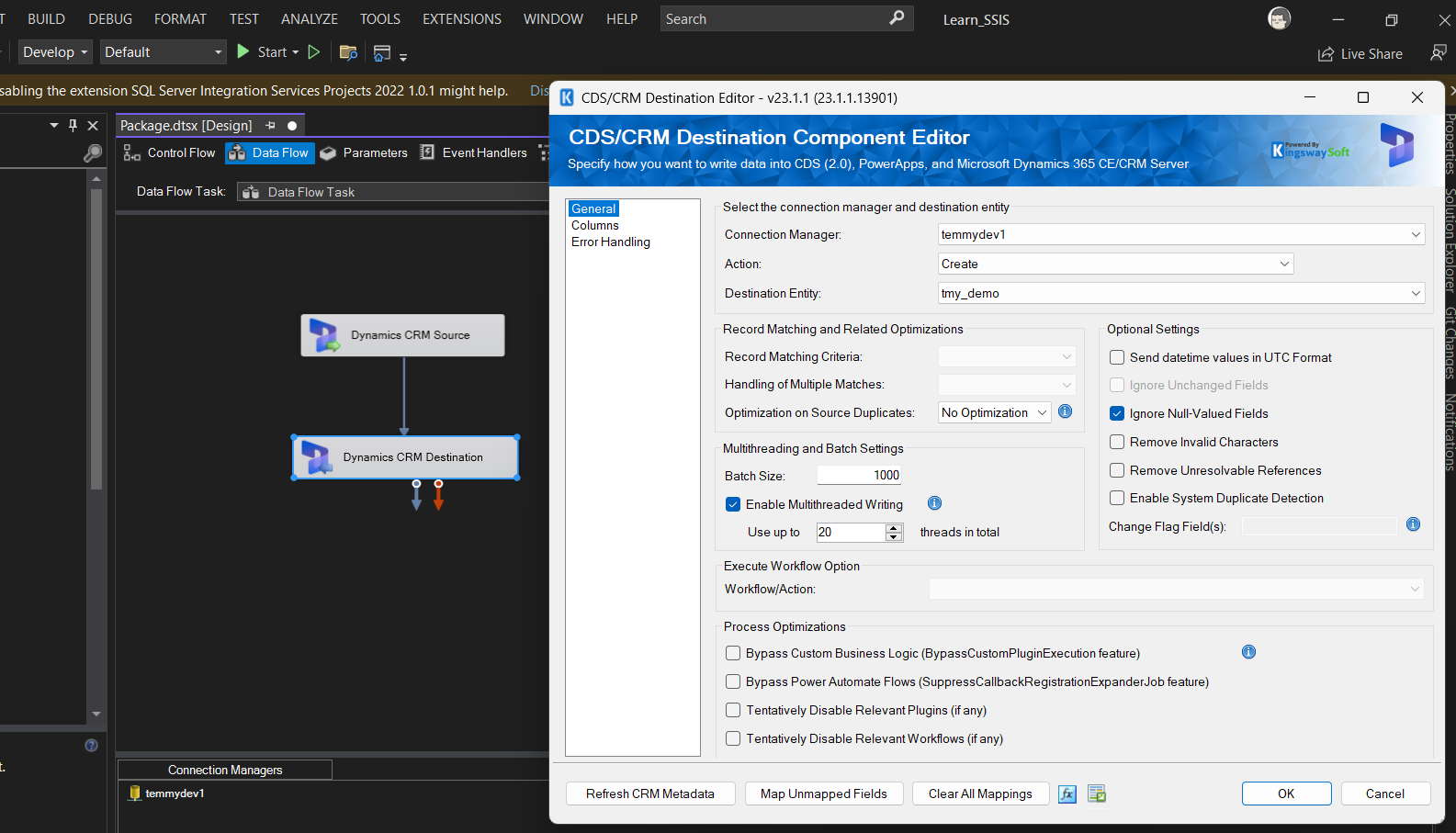Image resolution: width=1456 pixels, height=833 pixels.
Task: Close the left tool panel
Action: [93, 125]
